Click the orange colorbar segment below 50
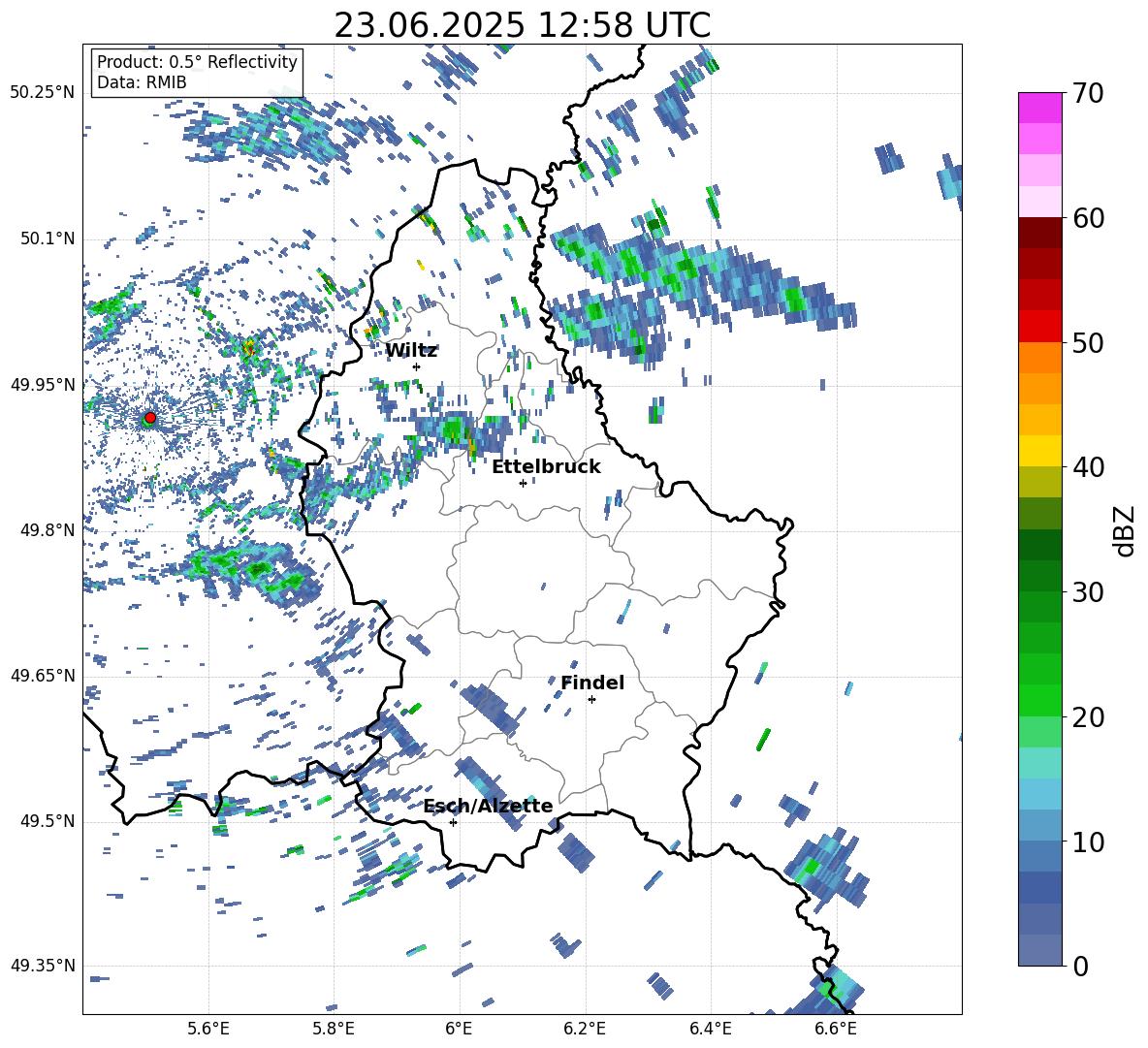 [1039, 358]
